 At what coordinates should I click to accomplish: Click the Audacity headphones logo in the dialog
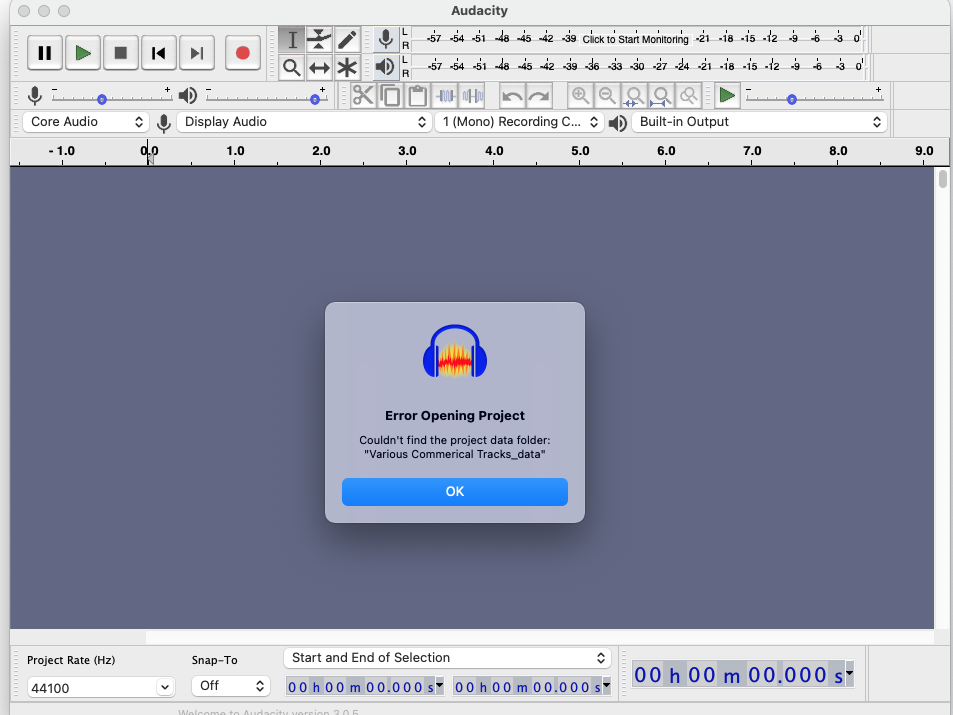point(455,351)
